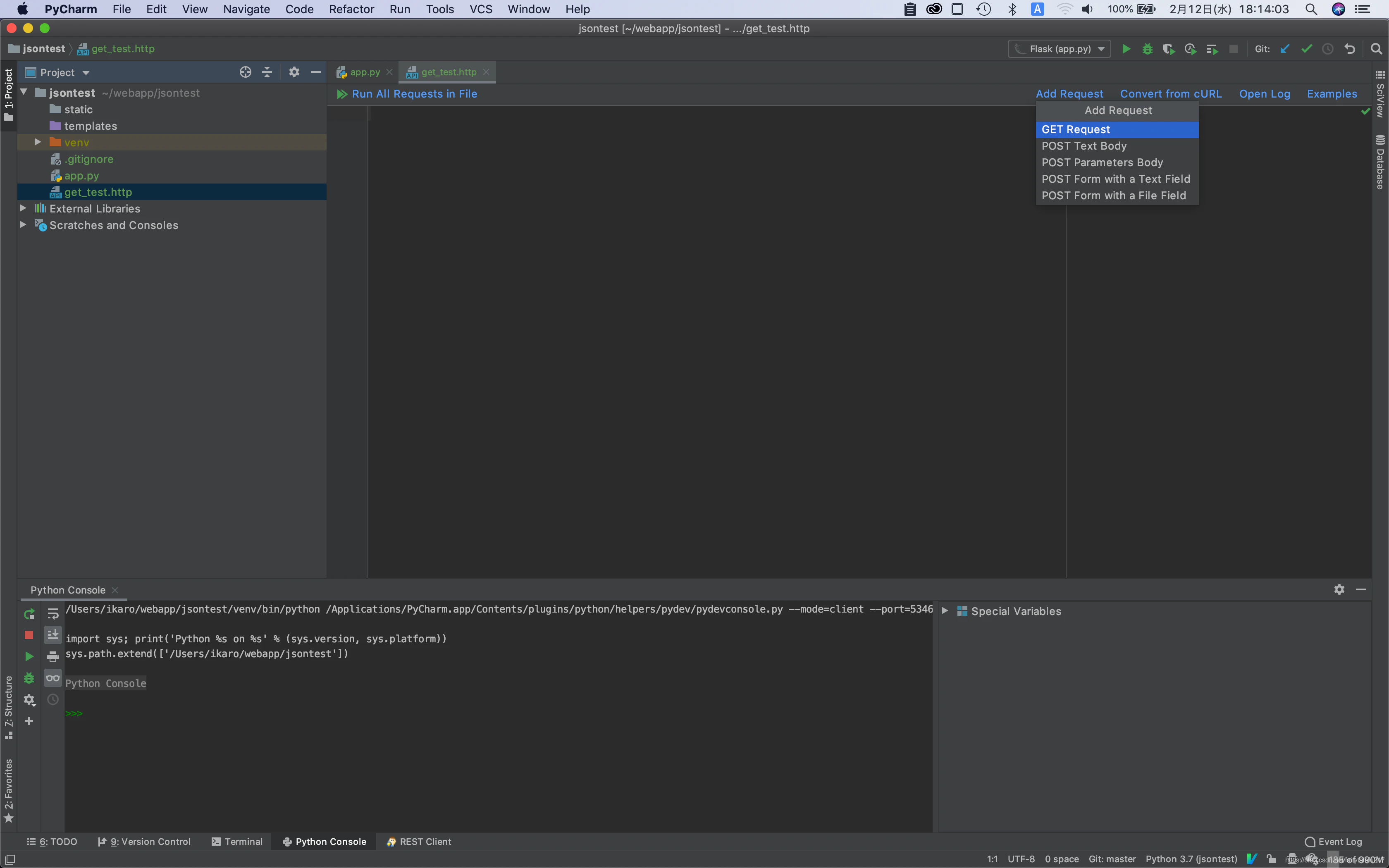Select get_test.http in project tree
Image resolution: width=1389 pixels, height=868 pixels.
98,192
